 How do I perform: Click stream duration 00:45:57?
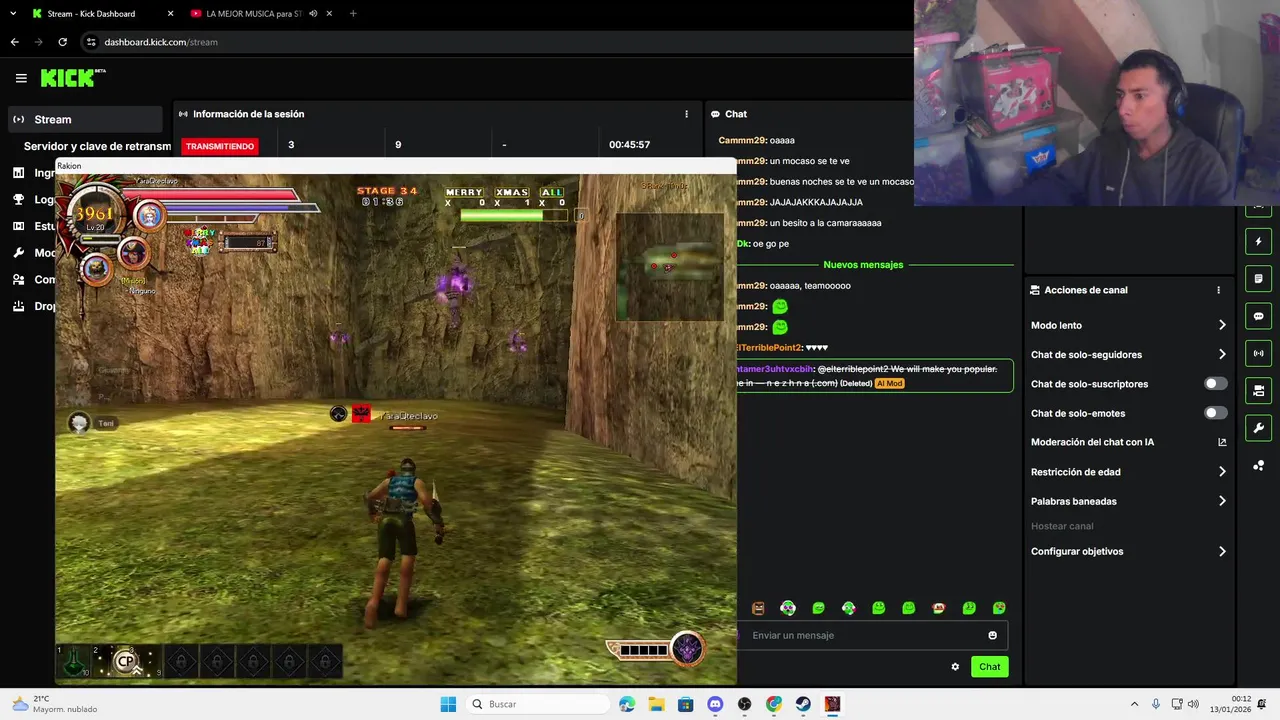tap(630, 145)
